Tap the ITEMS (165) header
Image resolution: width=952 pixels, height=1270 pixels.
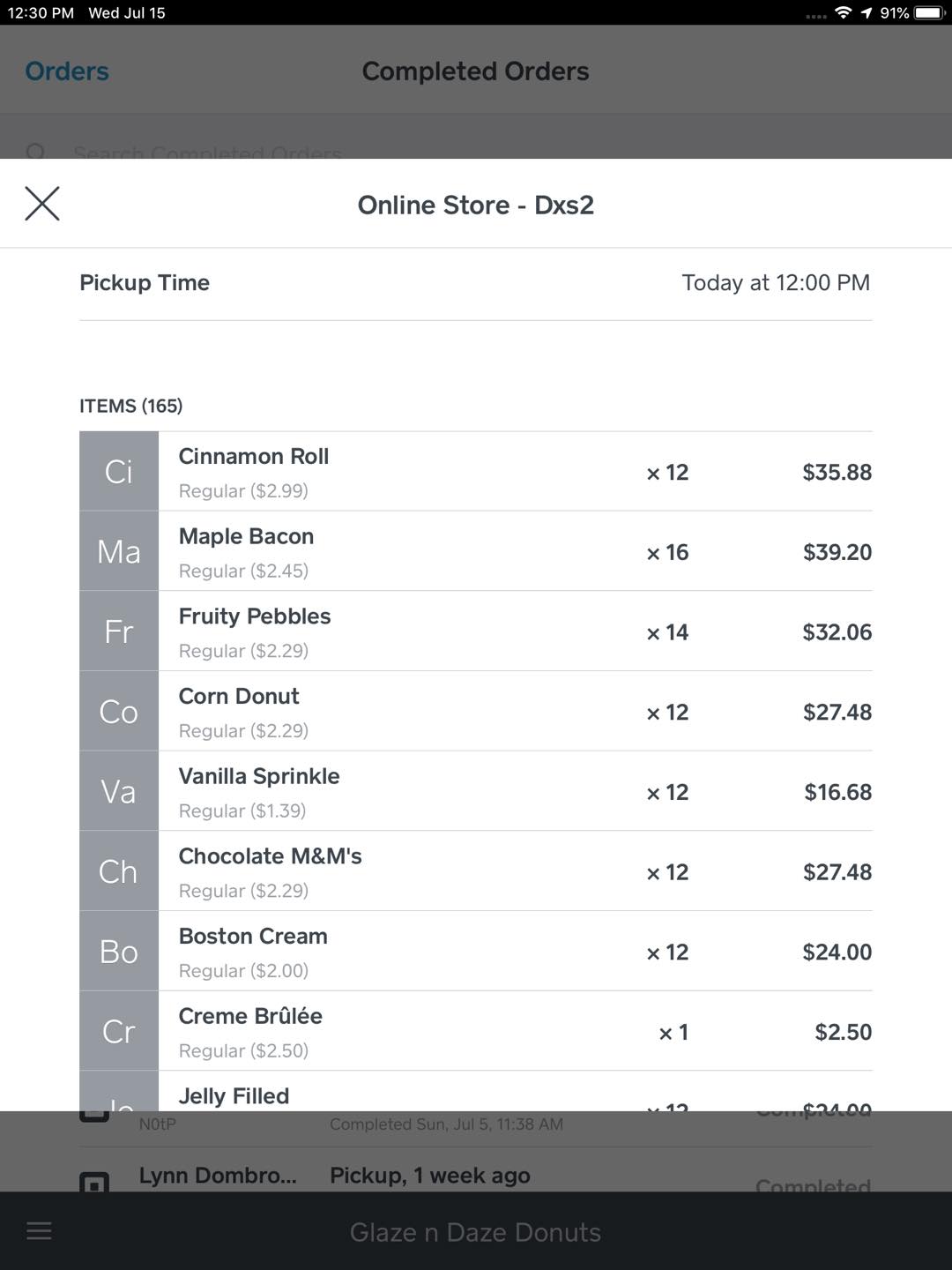point(131,406)
